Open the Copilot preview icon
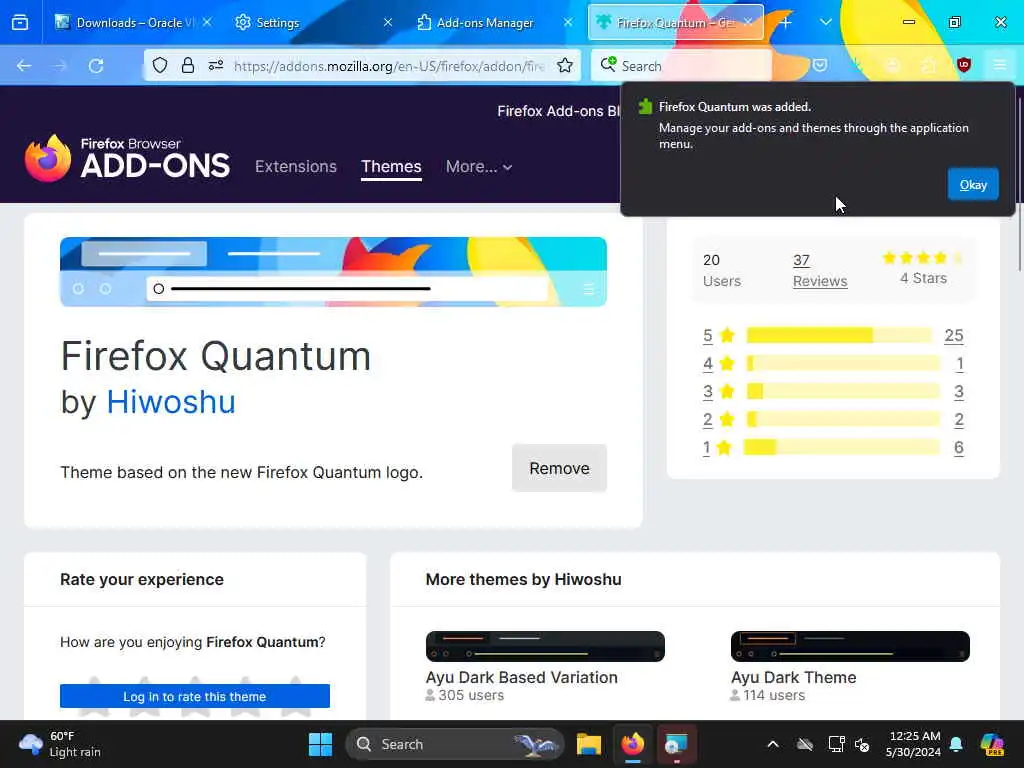The width and height of the screenshot is (1024, 768). coord(992,744)
